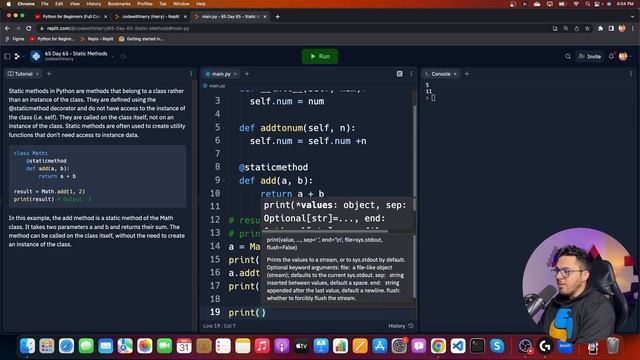This screenshot has height=360, width=640.
Task: Reload the page in Chrome
Action: [29, 28]
